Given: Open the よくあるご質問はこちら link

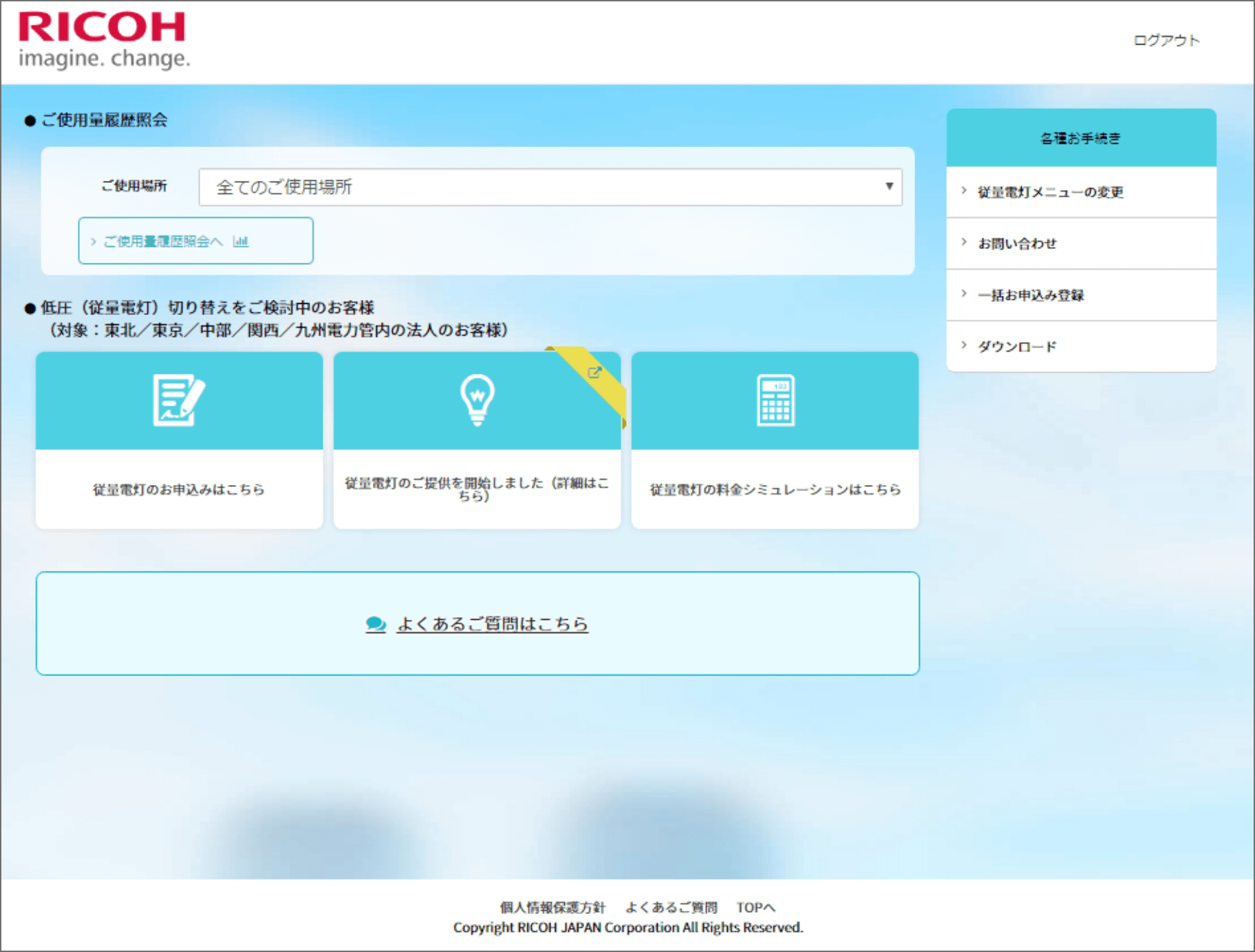Looking at the screenshot, I should click(492, 624).
